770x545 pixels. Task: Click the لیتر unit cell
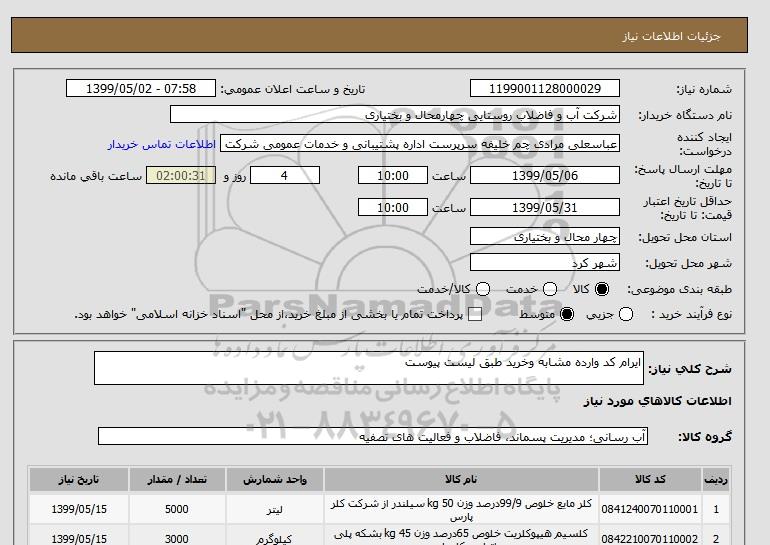point(275,509)
